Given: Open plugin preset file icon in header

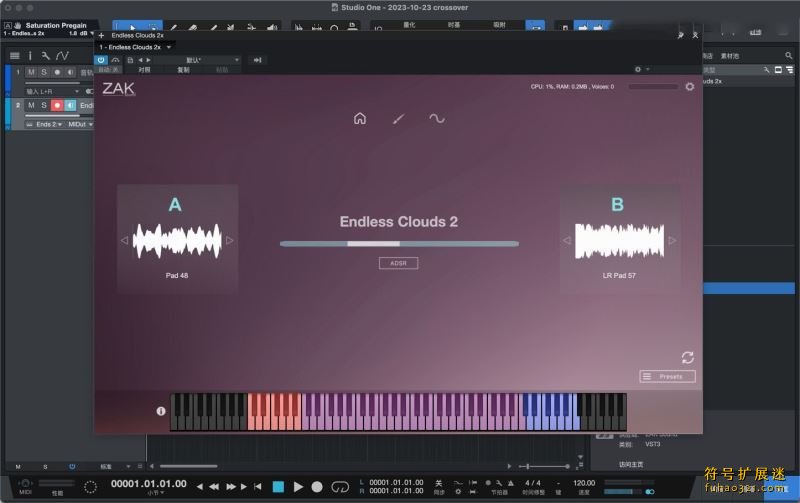Looking at the screenshot, I should tap(130, 60).
